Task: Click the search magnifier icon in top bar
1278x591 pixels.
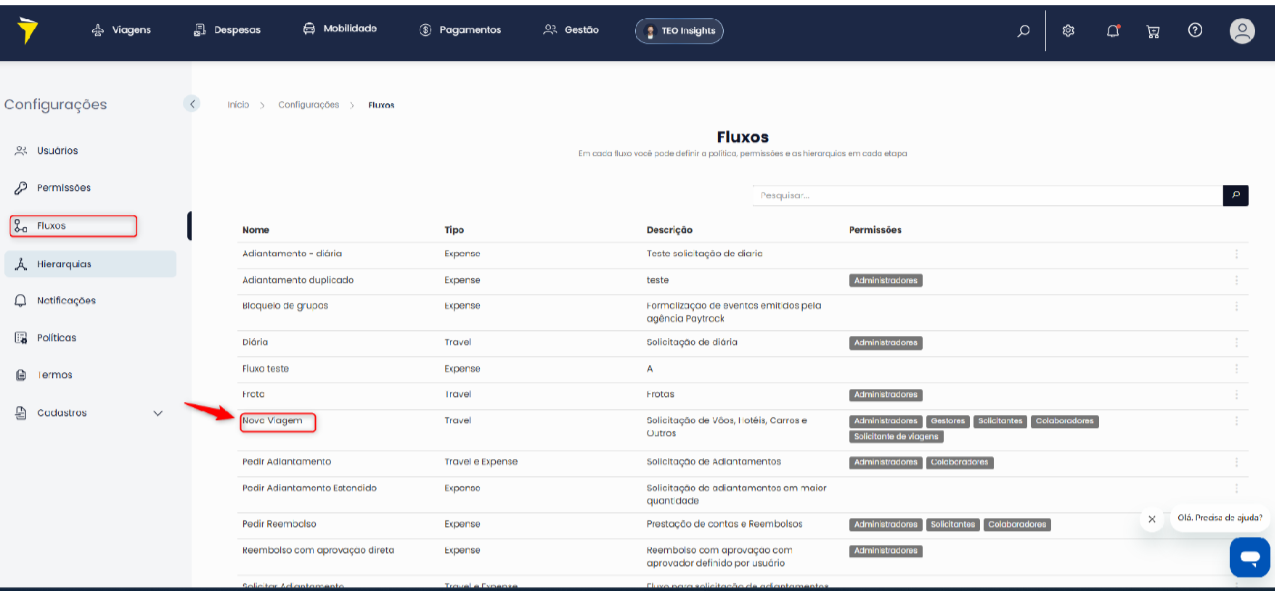Action: [x=1023, y=31]
